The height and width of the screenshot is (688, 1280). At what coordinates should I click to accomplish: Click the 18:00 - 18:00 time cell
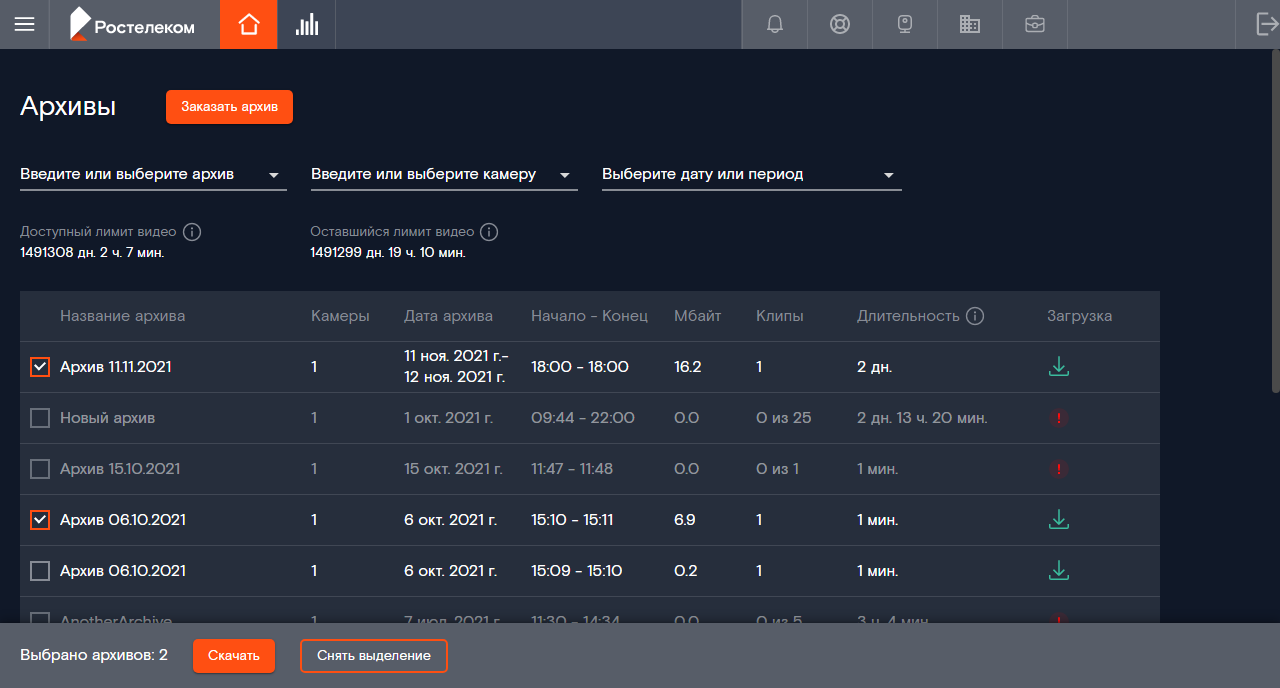[580, 367]
